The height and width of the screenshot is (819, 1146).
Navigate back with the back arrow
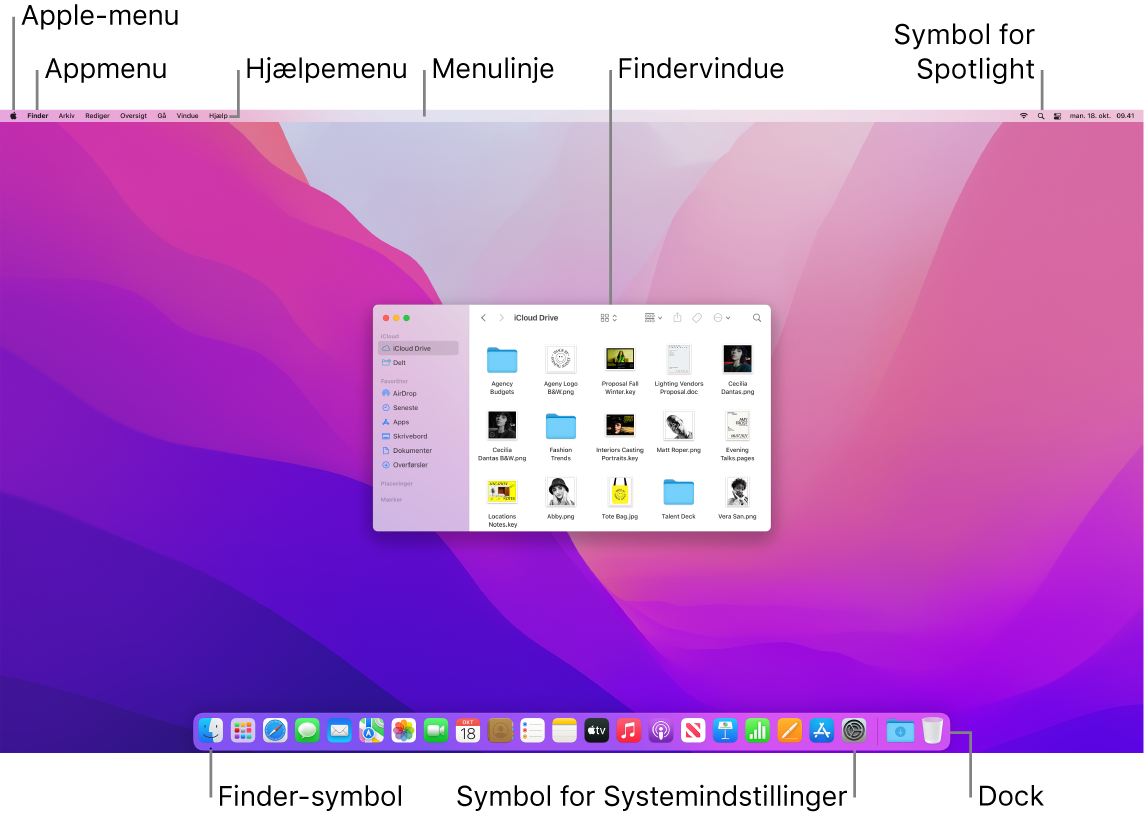pos(483,317)
